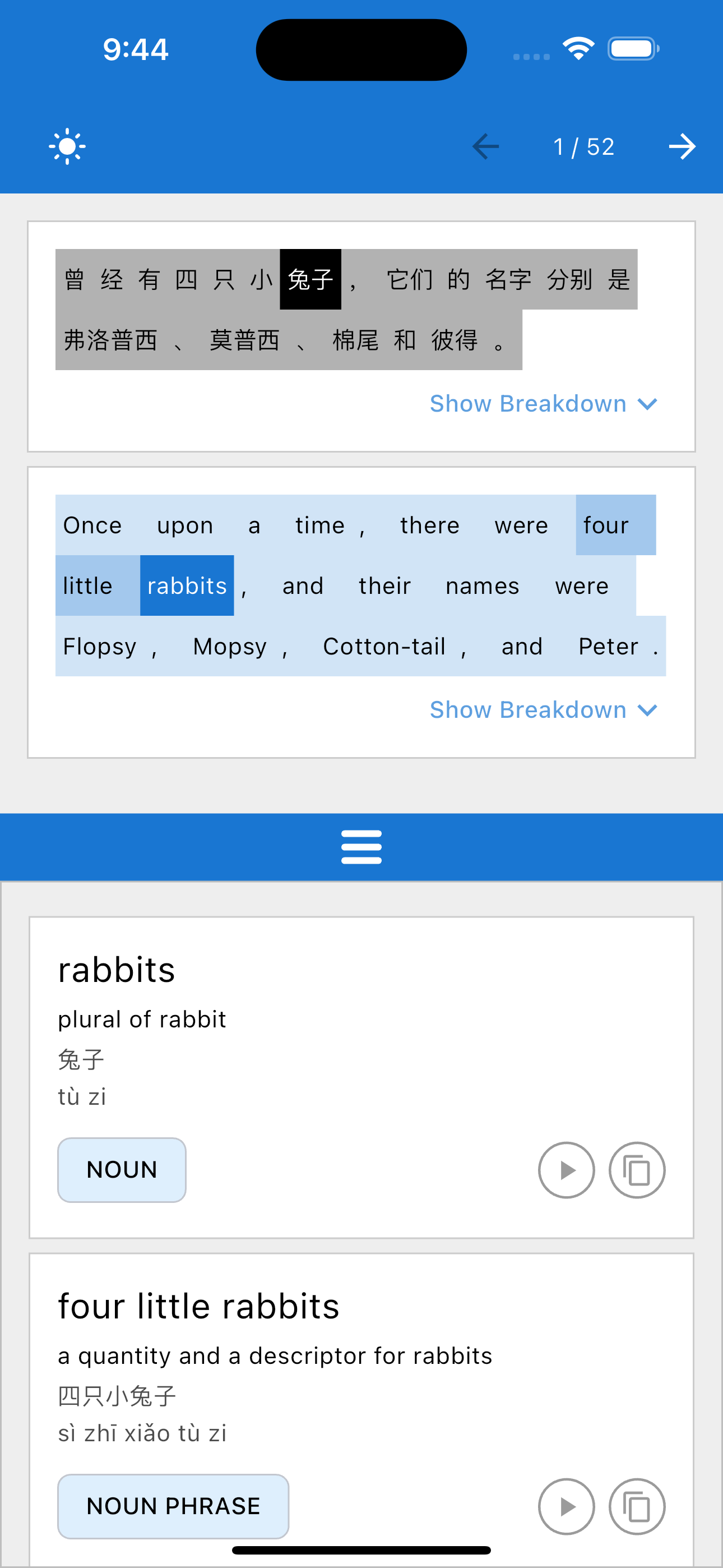Viewport: 723px width, 1568px height.
Task: Expand Show Breakdown under the English sentence
Action: coord(527,710)
